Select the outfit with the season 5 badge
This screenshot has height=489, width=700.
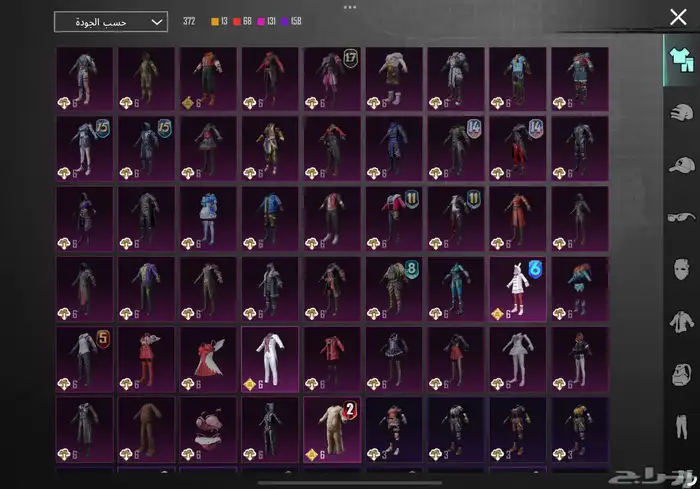(x=84, y=359)
